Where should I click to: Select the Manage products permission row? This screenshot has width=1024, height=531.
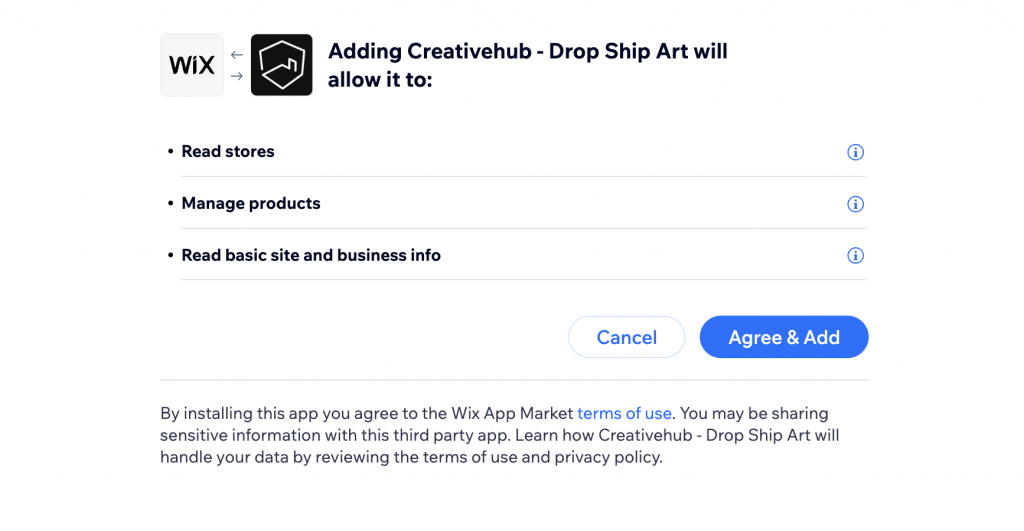coord(516,203)
